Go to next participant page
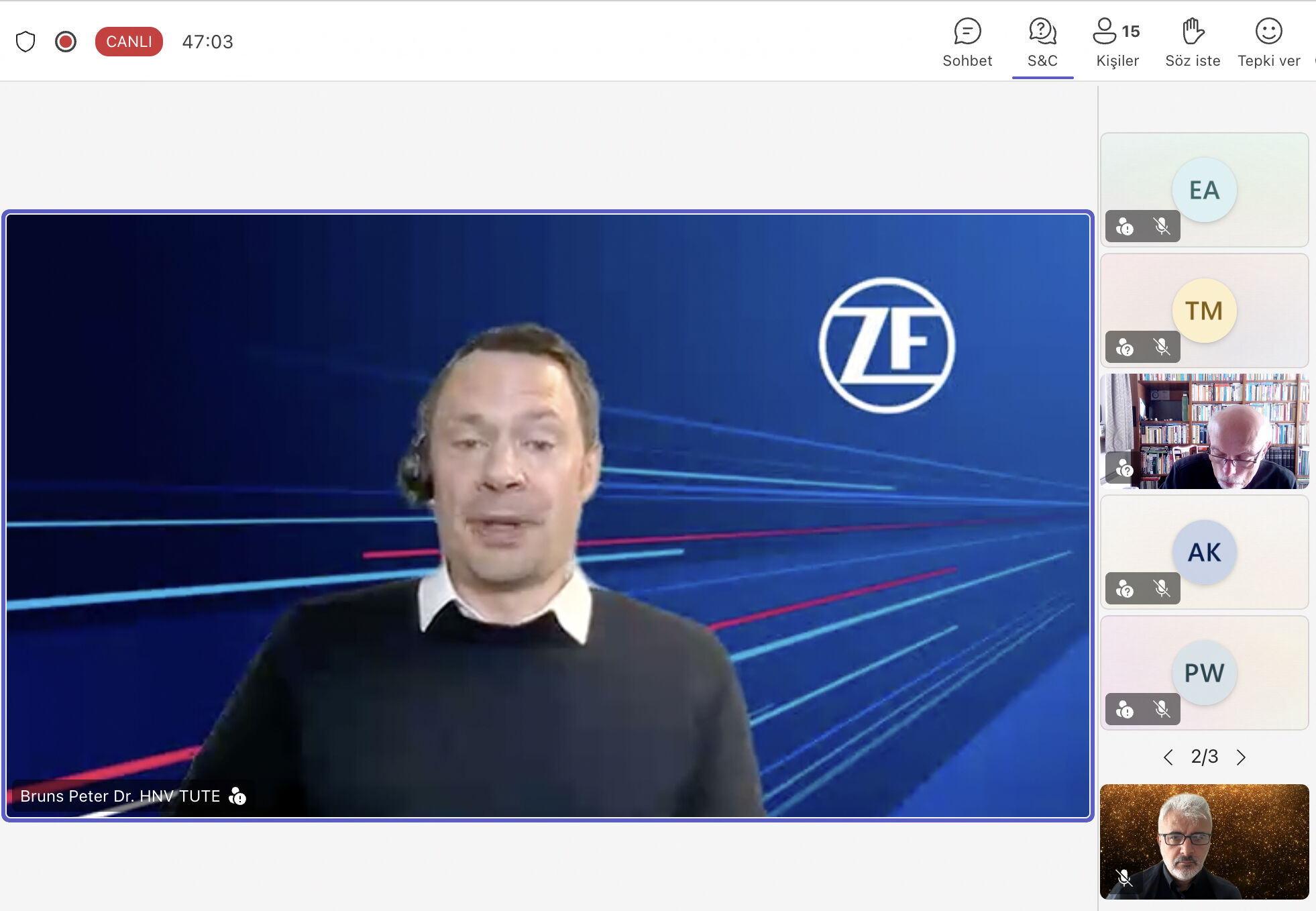Image resolution: width=1316 pixels, height=911 pixels. click(1241, 757)
